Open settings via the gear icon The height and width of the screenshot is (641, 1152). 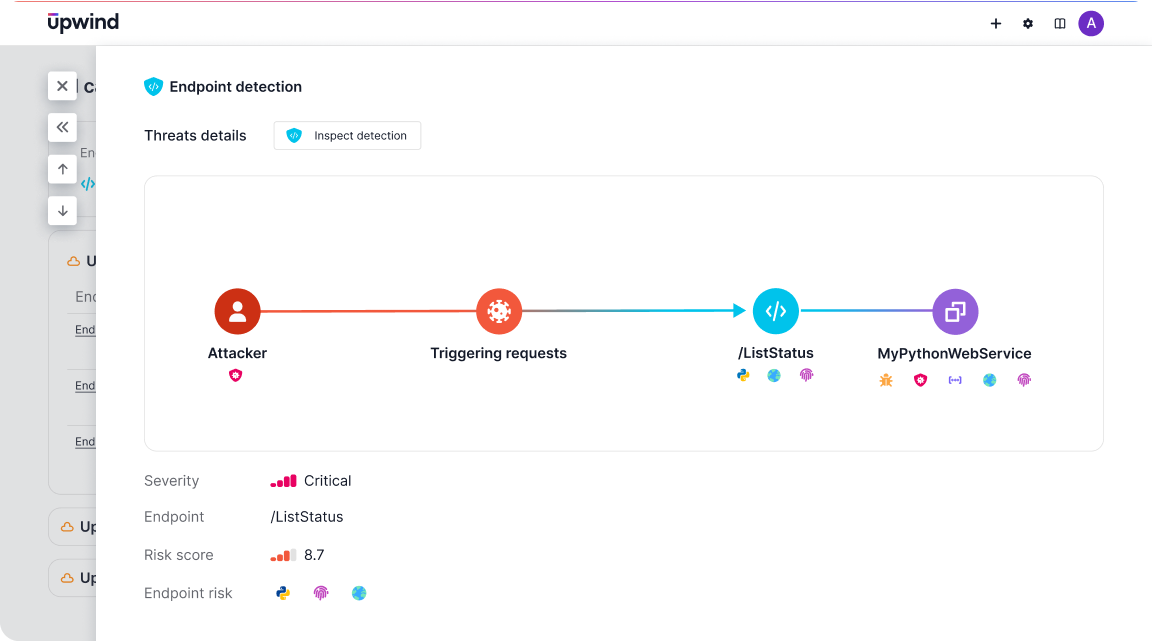(x=1028, y=24)
